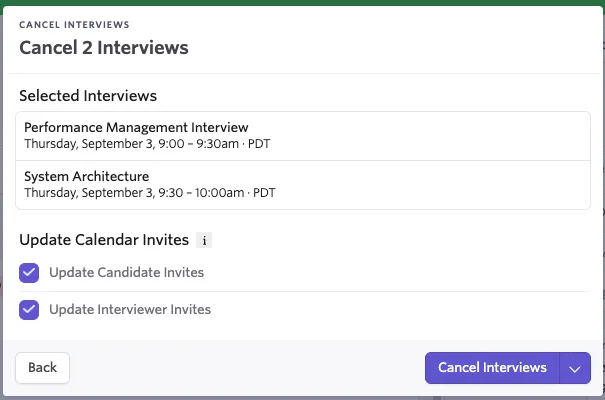Go back with the Back button
605x400 pixels.
pyautogui.click(x=42, y=368)
